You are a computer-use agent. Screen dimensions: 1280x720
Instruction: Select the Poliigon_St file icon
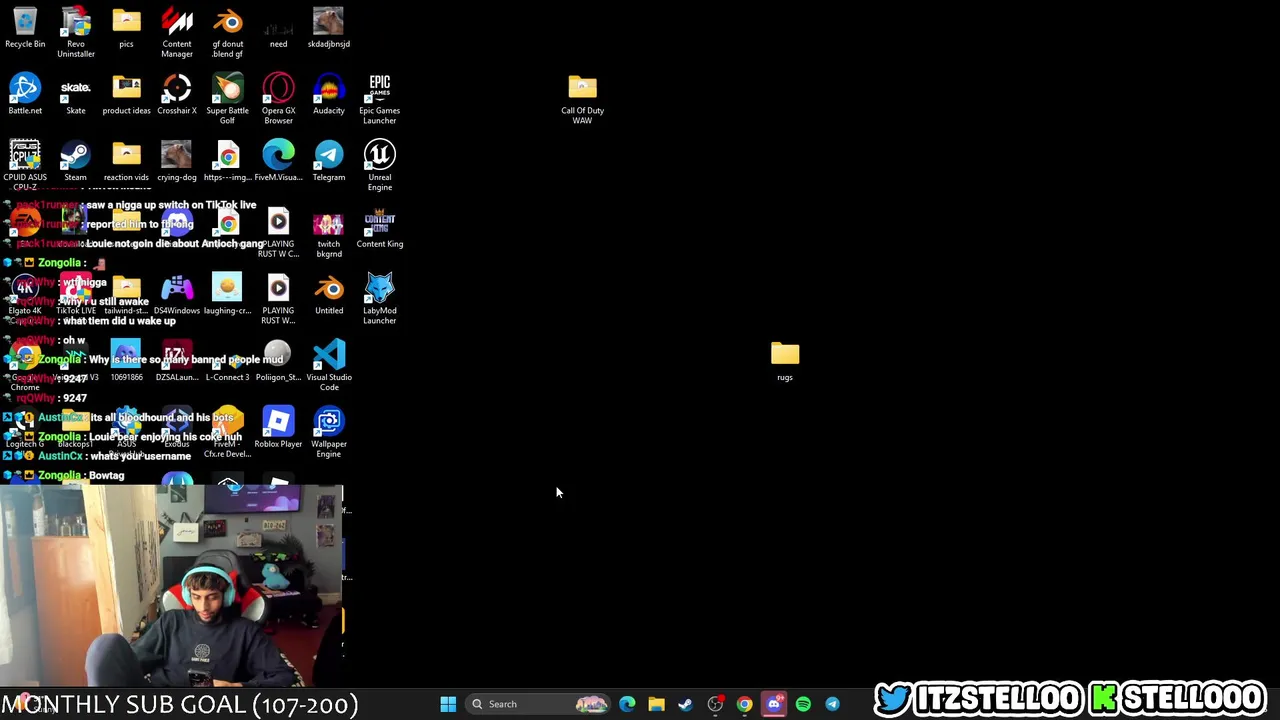(278, 361)
